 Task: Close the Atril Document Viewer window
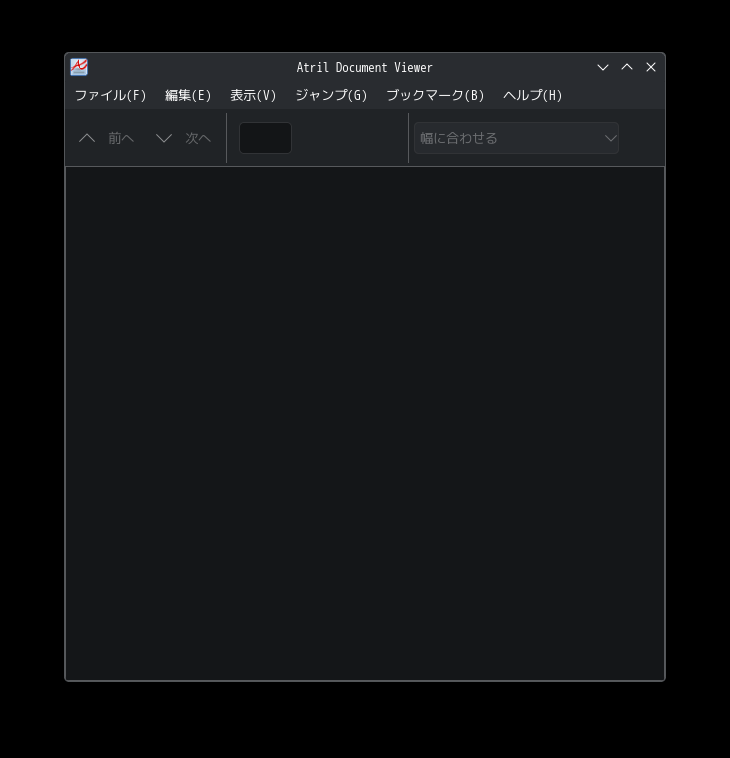[651, 67]
